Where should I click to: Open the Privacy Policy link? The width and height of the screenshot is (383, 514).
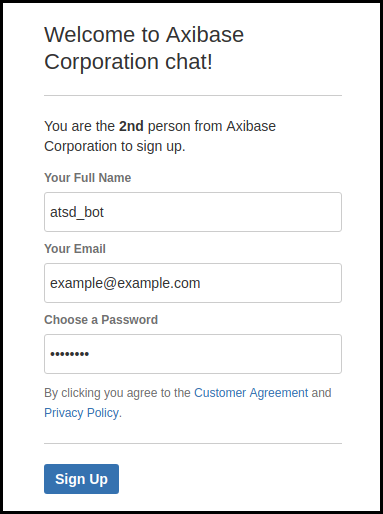(x=82, y=413)
